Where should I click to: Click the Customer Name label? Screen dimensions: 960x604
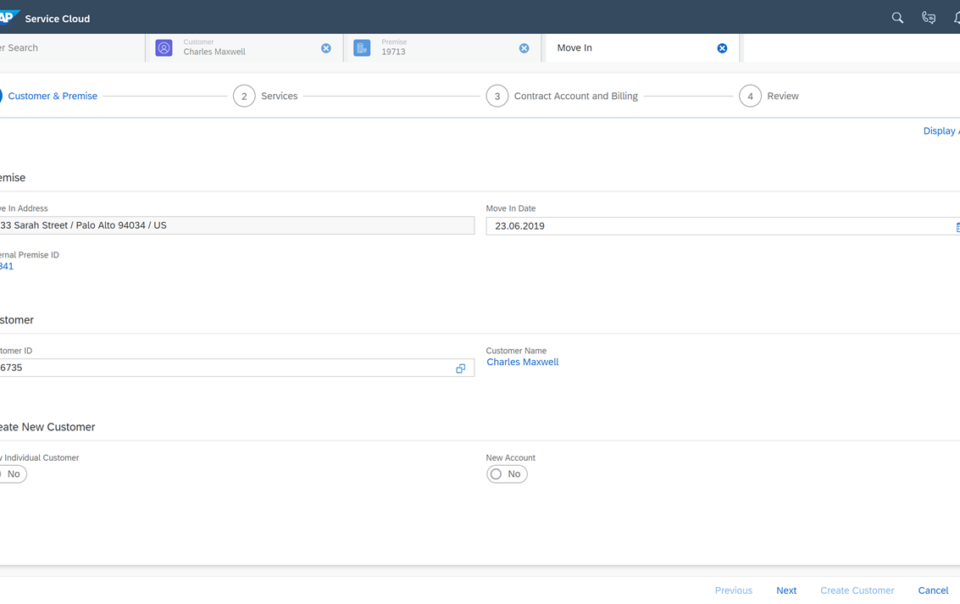516,351
